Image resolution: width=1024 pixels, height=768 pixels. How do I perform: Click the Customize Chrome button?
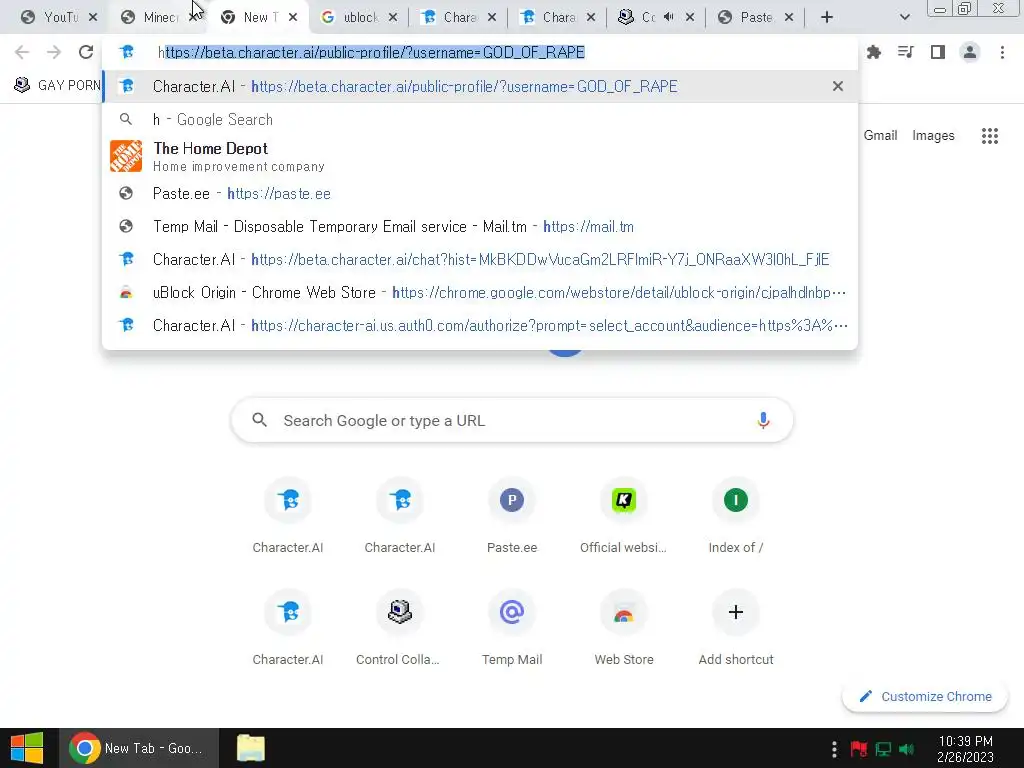(925, 696)
